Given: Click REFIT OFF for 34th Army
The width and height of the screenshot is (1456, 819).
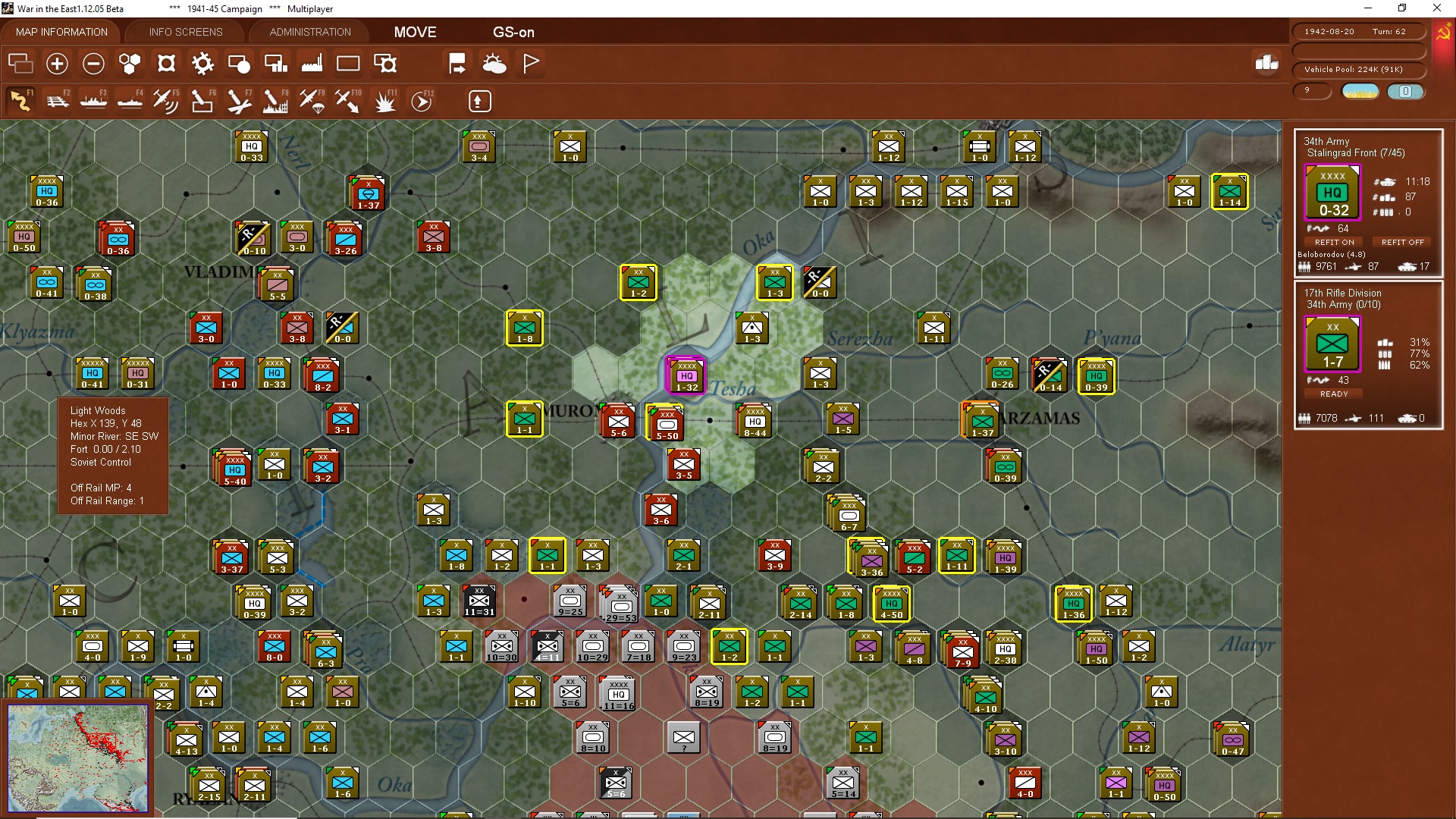Looking at the screenshot, I should tap(1402, 242).
